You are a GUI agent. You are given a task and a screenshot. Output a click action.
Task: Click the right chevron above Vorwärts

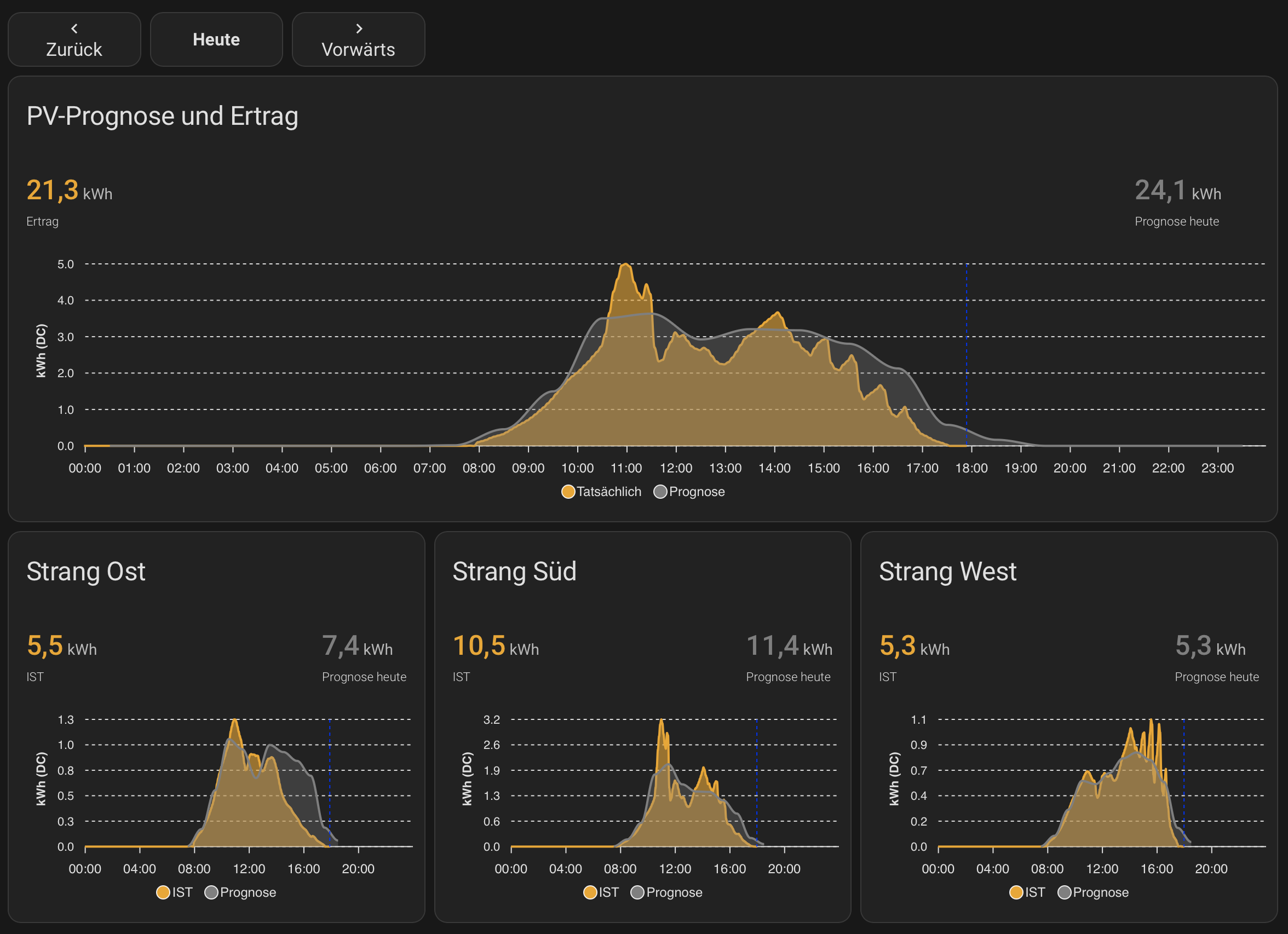coord(359,28)
